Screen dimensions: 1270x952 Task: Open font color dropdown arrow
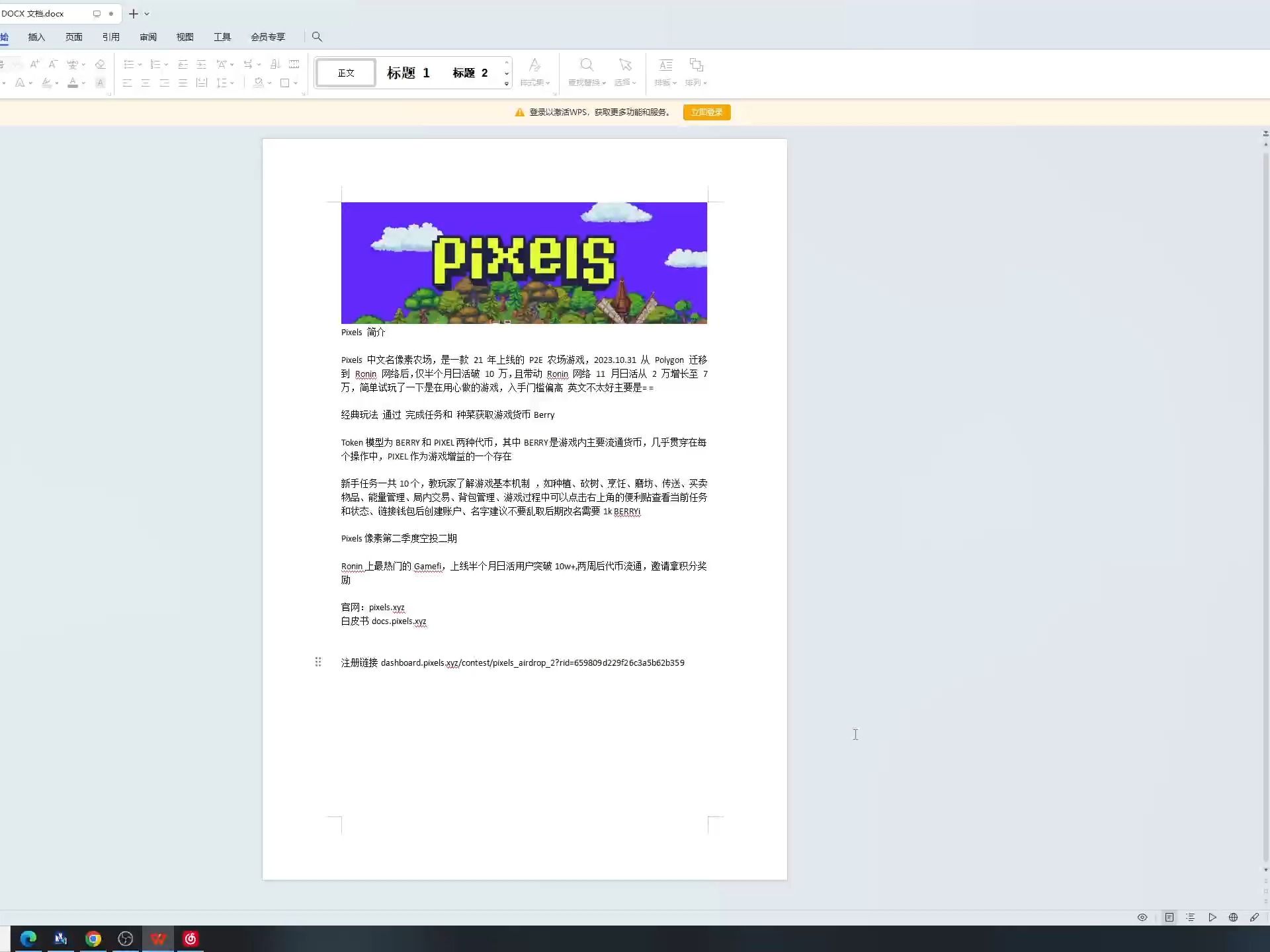[83, 83]
